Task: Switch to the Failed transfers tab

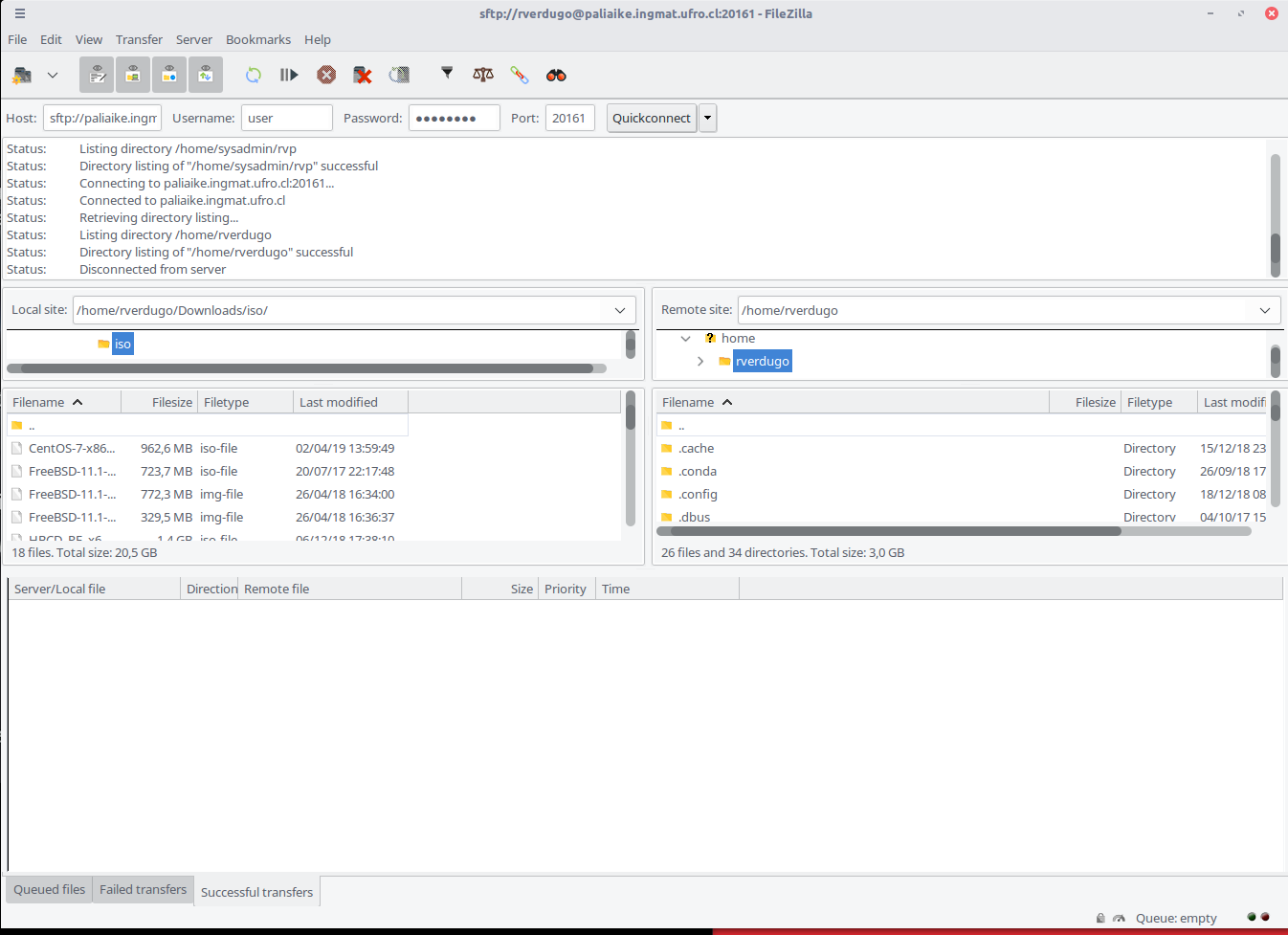Action: coord(143,889)
